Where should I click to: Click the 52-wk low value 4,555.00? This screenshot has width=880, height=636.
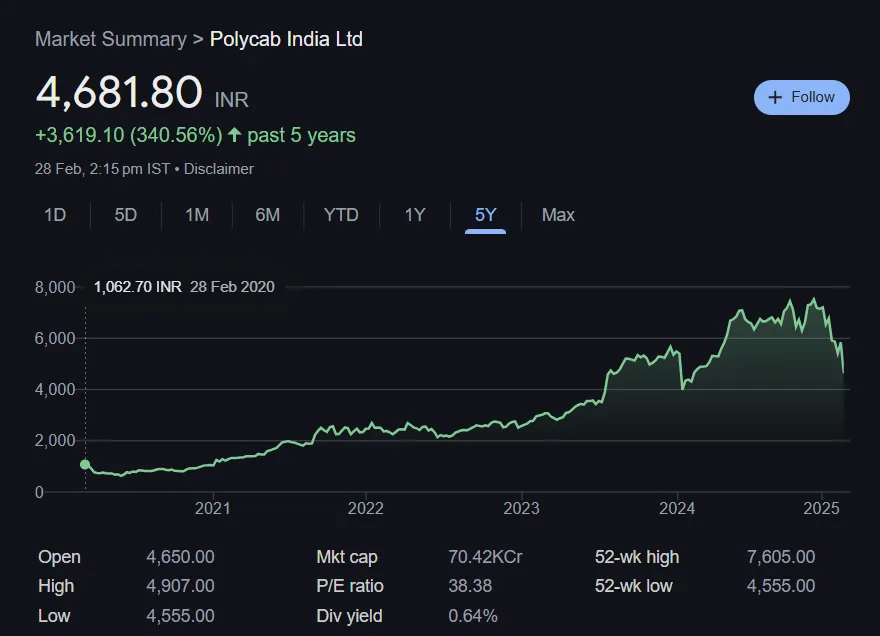[x=781, y=586]
